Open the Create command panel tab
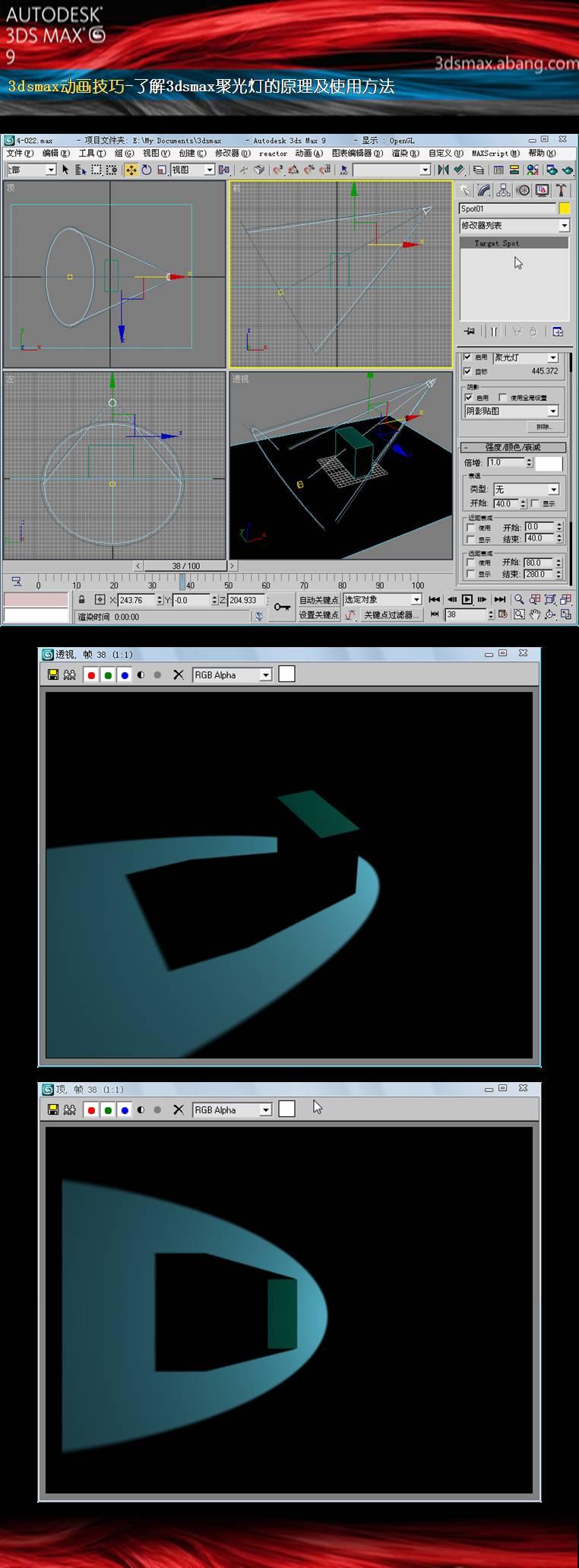 (x=464, y=190)
